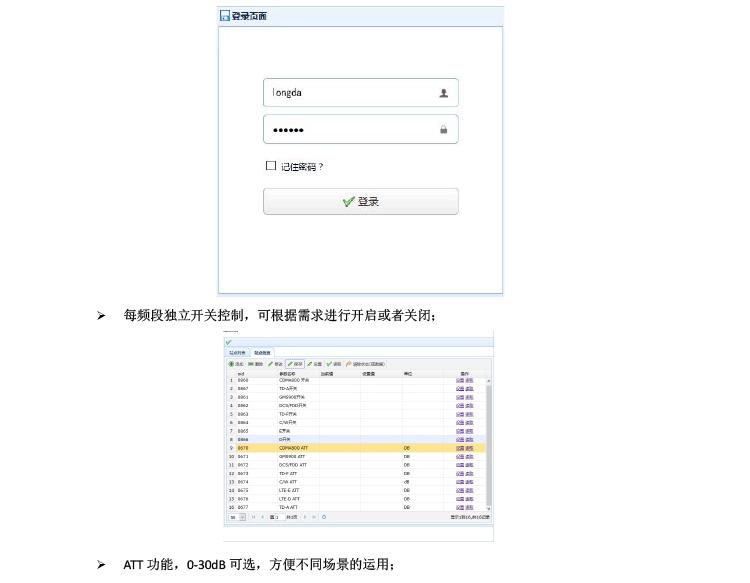Focus the password input field

(x=350, y=130)
